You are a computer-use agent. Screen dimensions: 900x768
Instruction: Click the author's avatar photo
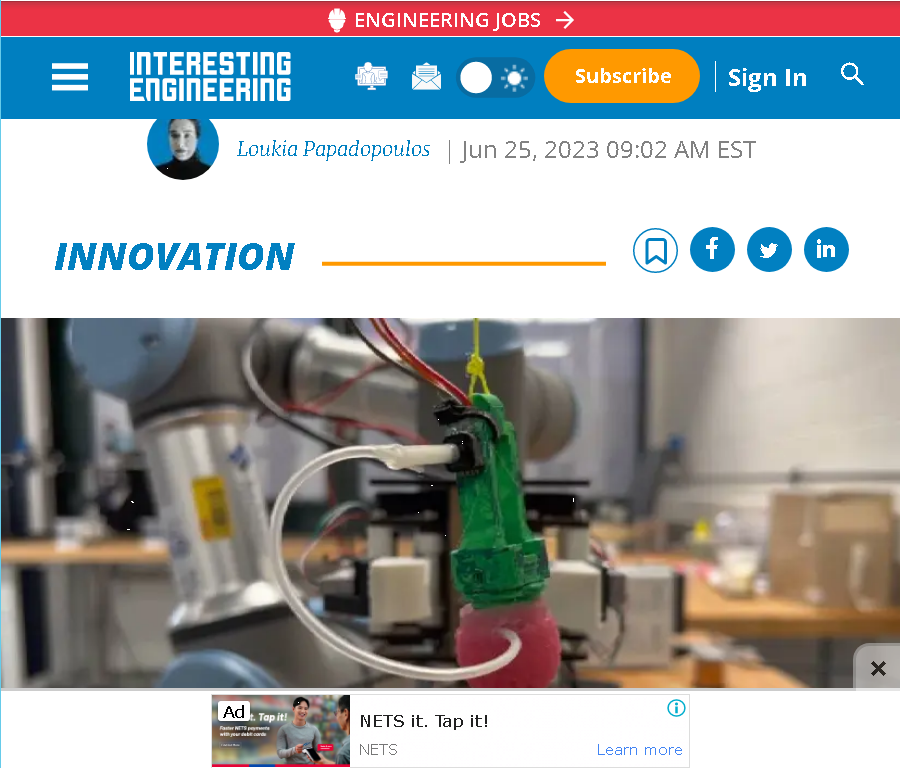(x=183, y=148)
